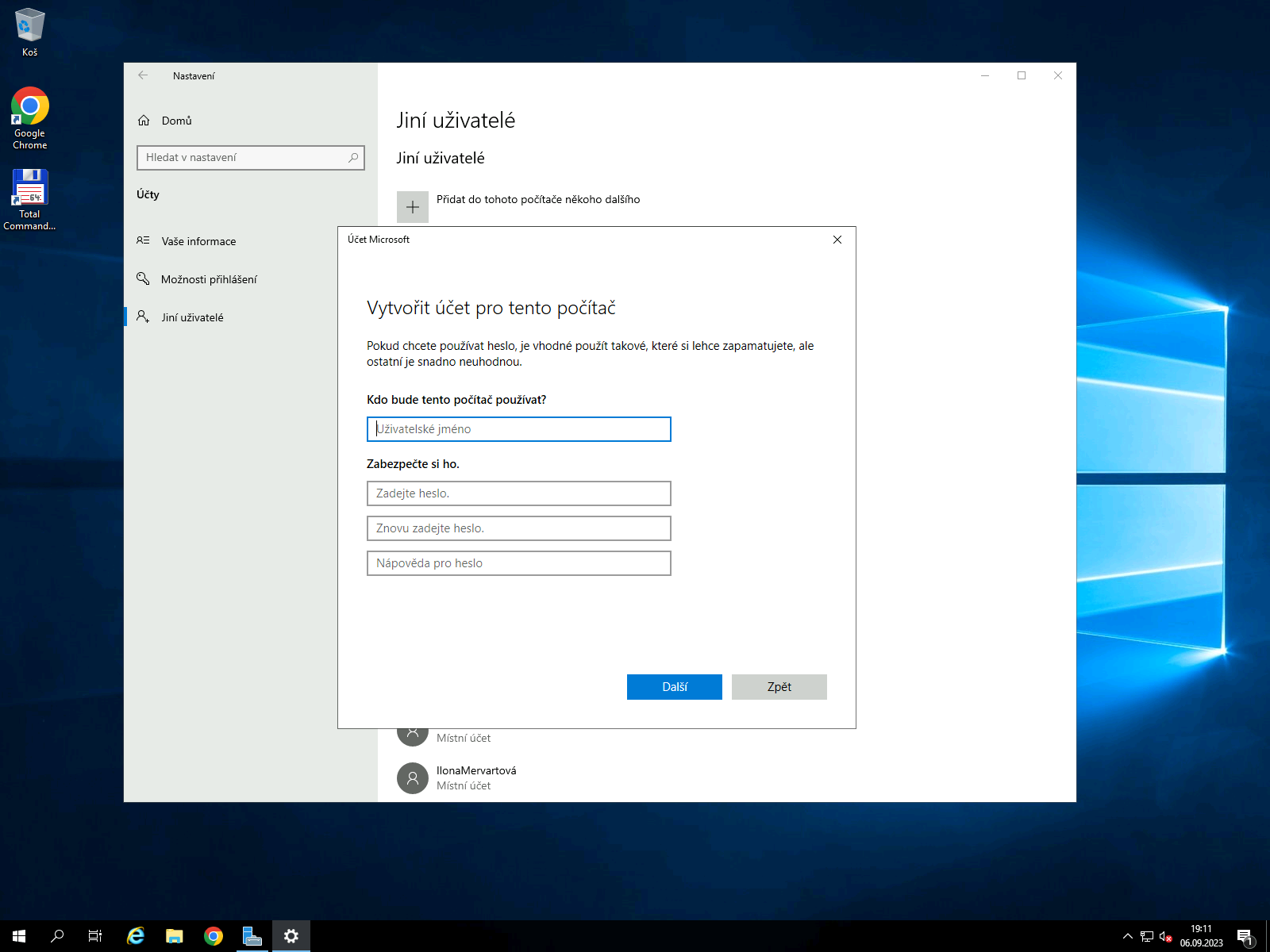This screenshot has height=952, width=1270.
Task: Open Total Commander from the taskbar
Action: point(252,935)
